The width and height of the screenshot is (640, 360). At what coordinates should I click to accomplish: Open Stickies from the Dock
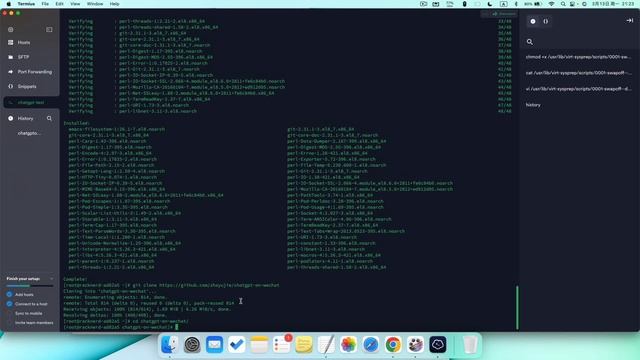(304, 344)
